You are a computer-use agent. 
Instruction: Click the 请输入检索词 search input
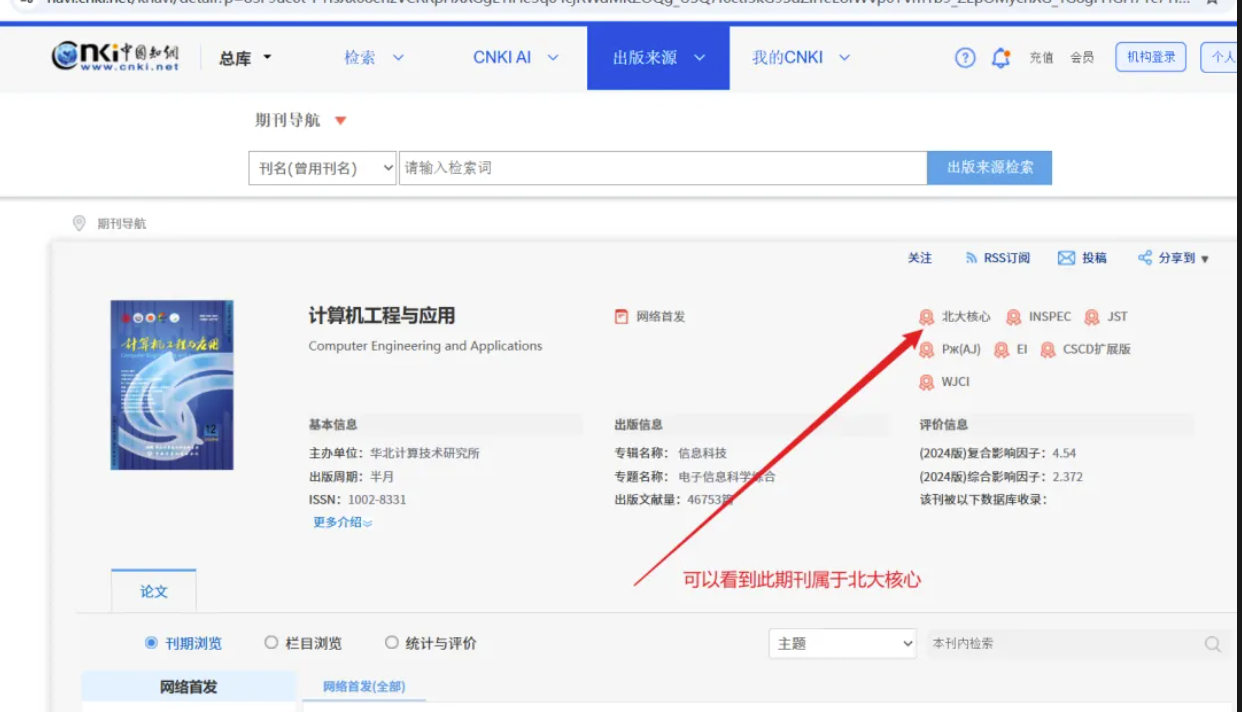pos(663,168)
